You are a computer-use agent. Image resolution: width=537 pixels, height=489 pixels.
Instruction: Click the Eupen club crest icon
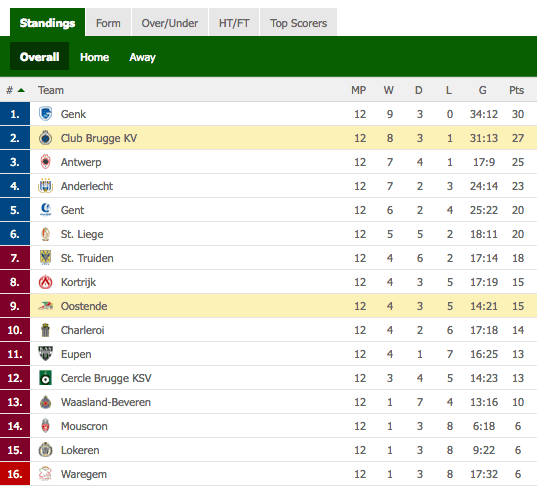click(45, 354)
